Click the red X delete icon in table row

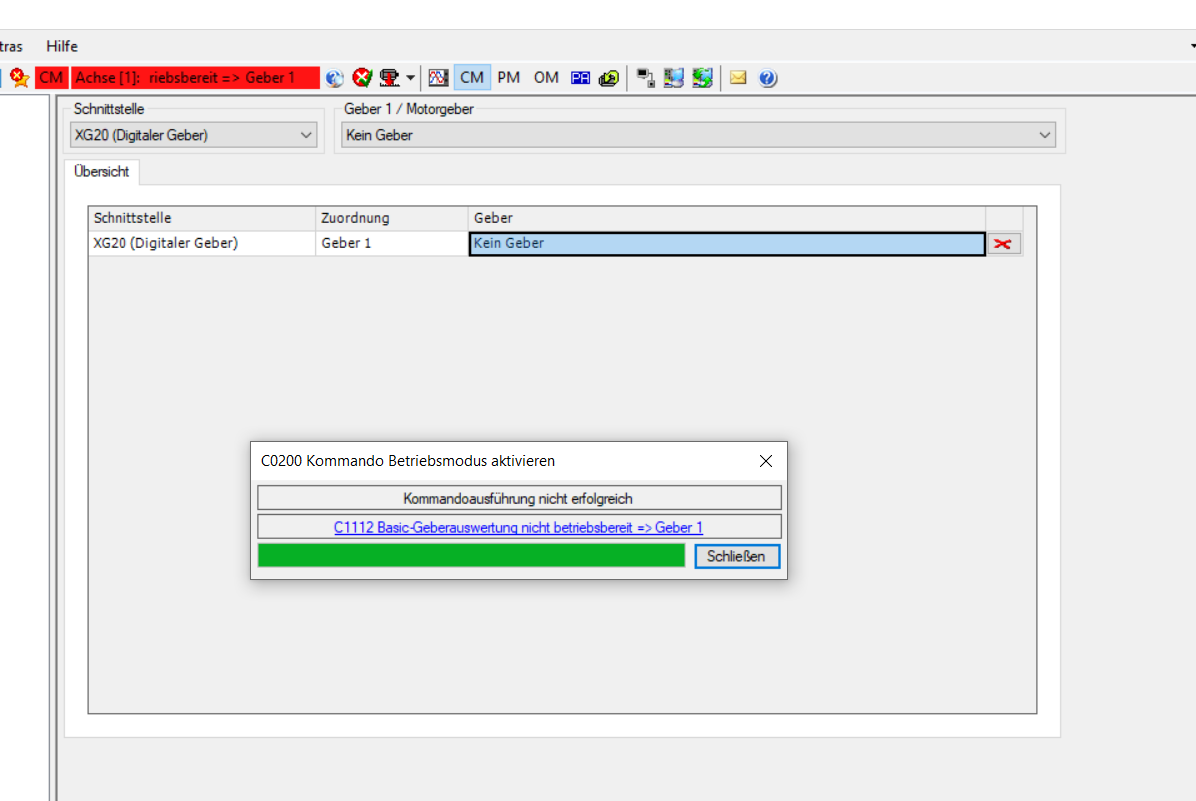tap(1003, 244)
